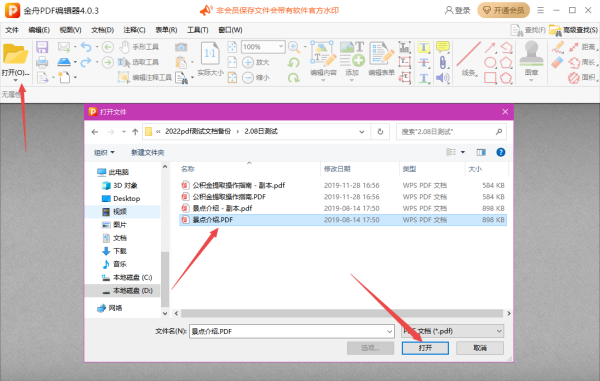Click the 放大 zoom in button

(256, 62)
